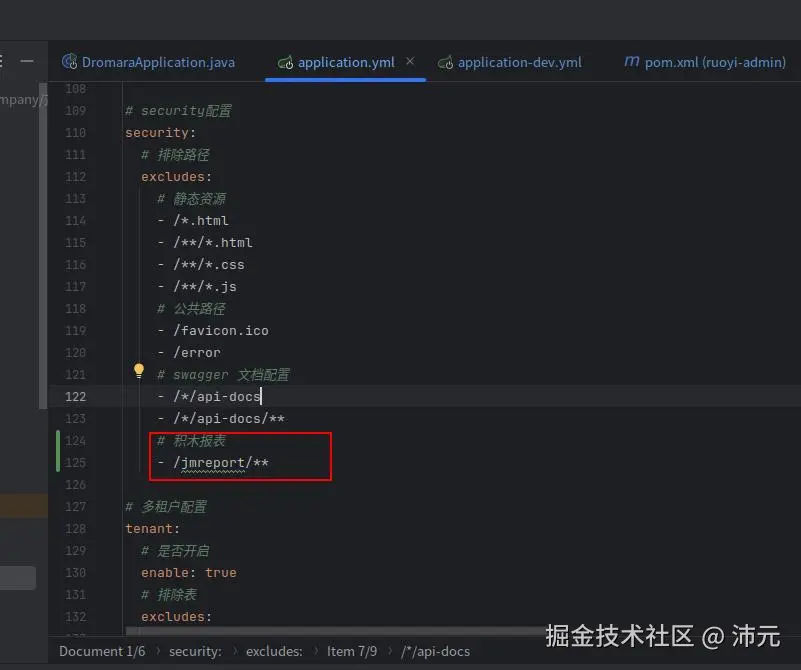Click the green change marker beside line 124
The image size is (801, 670).
[58, 451]
